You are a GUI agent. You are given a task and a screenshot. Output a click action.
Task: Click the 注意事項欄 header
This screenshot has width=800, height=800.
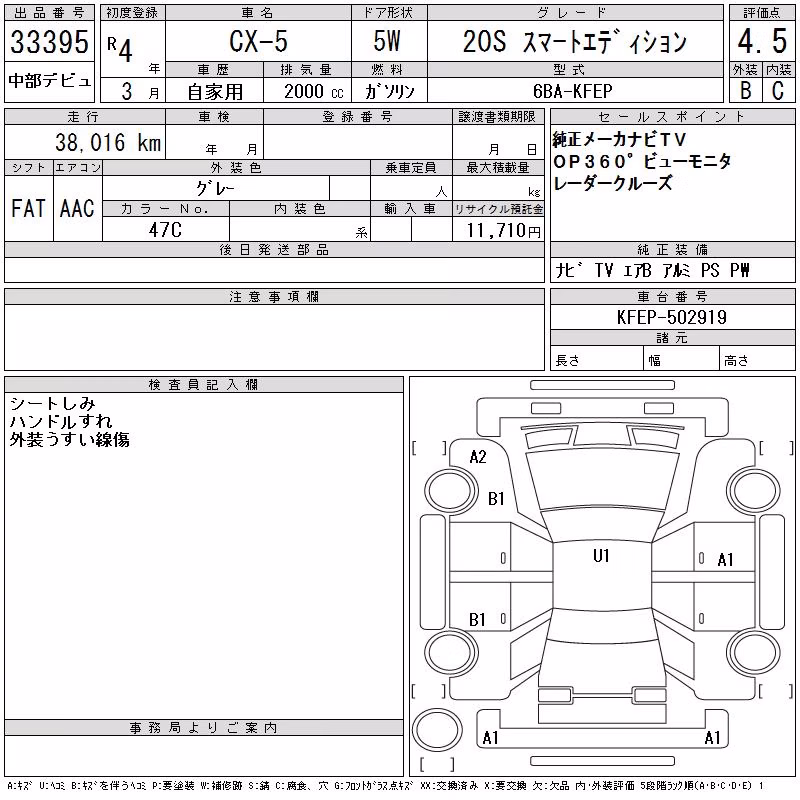pos(274,296)
